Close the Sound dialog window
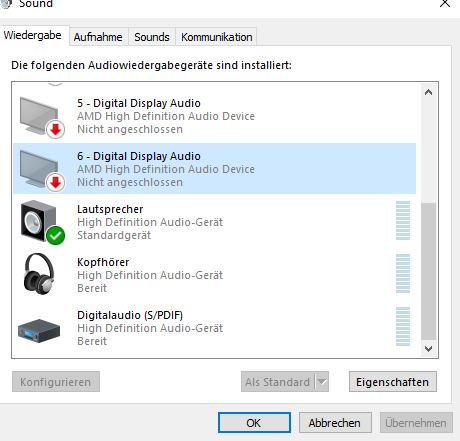 445,3
